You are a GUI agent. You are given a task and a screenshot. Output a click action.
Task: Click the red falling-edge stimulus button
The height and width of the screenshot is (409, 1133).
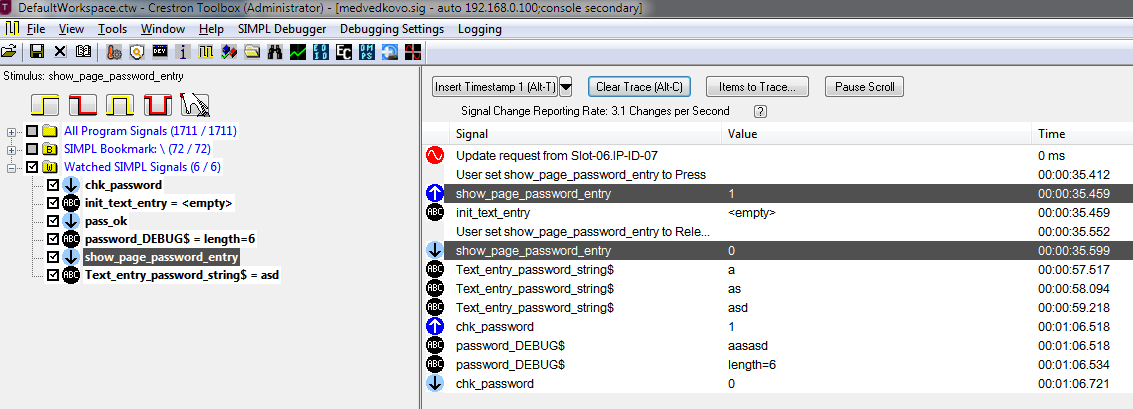tap(82, 105)
